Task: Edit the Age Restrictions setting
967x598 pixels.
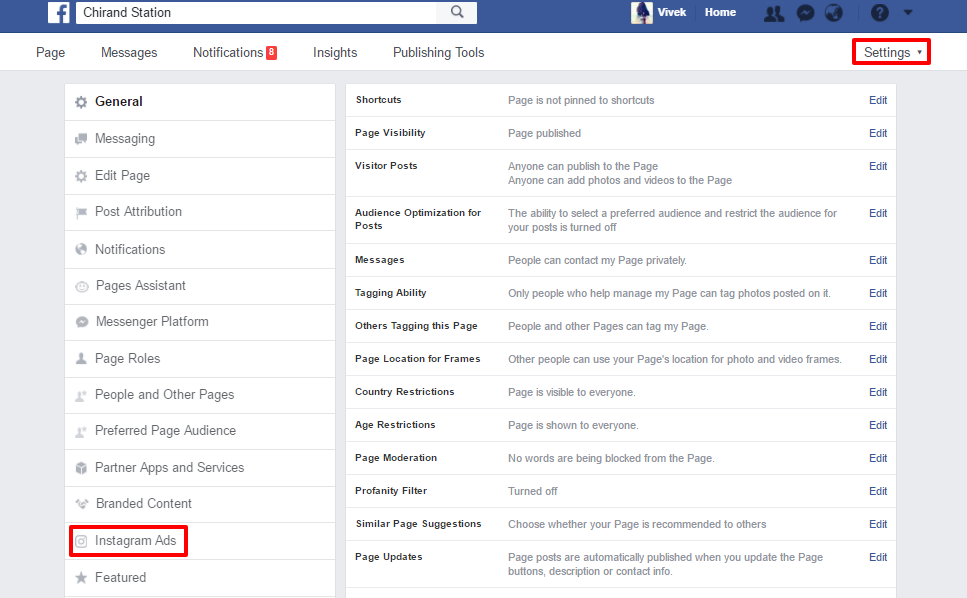Action: tap(878, 425)
